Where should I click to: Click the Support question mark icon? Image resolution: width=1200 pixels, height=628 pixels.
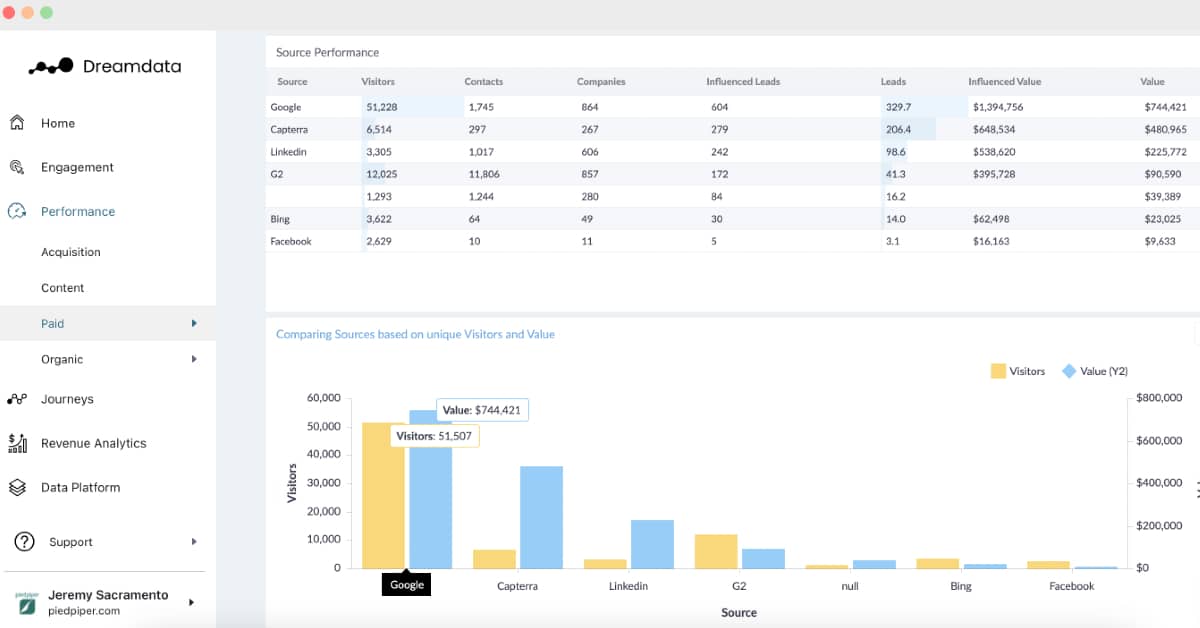[24, 541]
